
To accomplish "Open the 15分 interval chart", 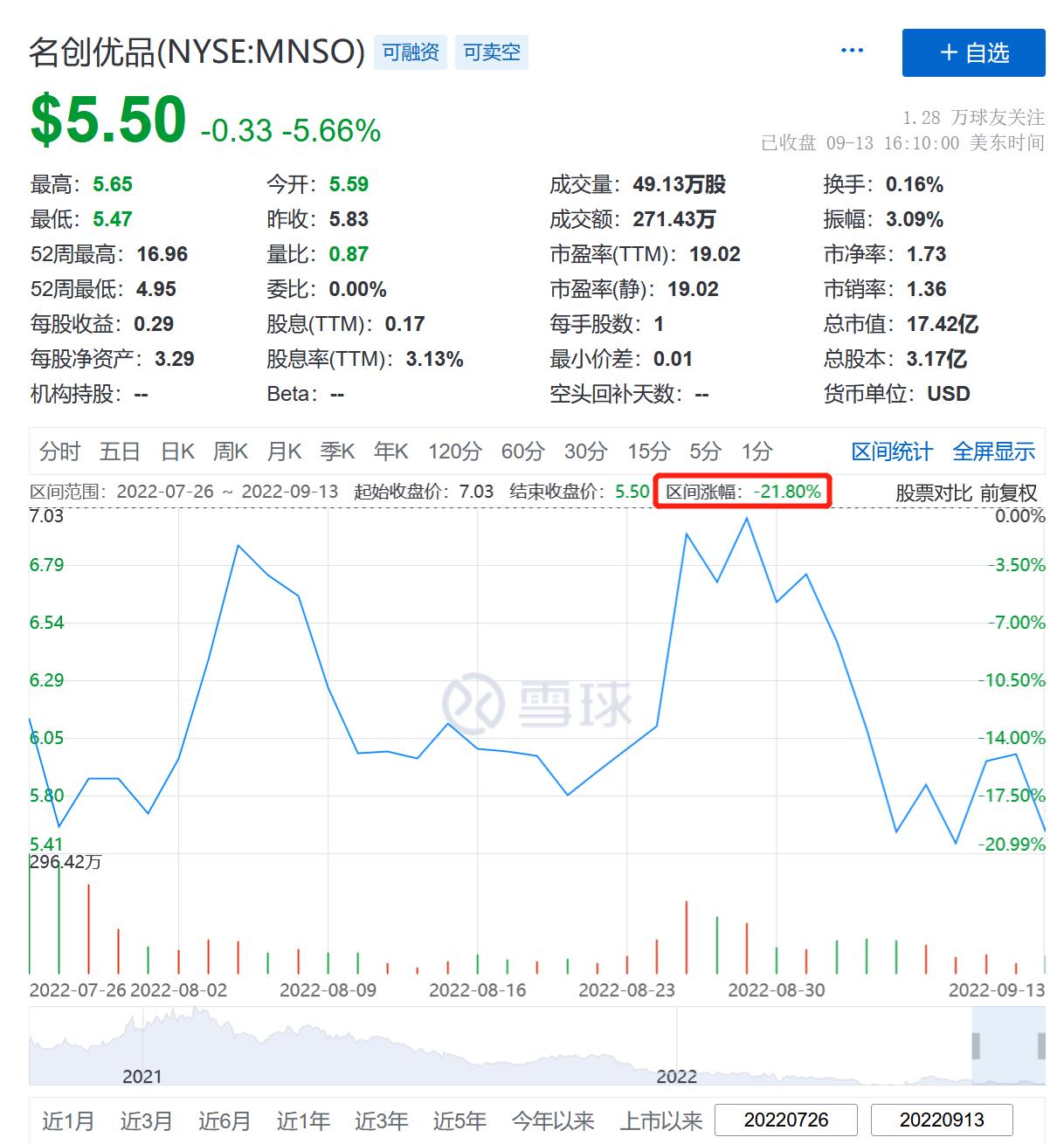I will click(648, 451).
